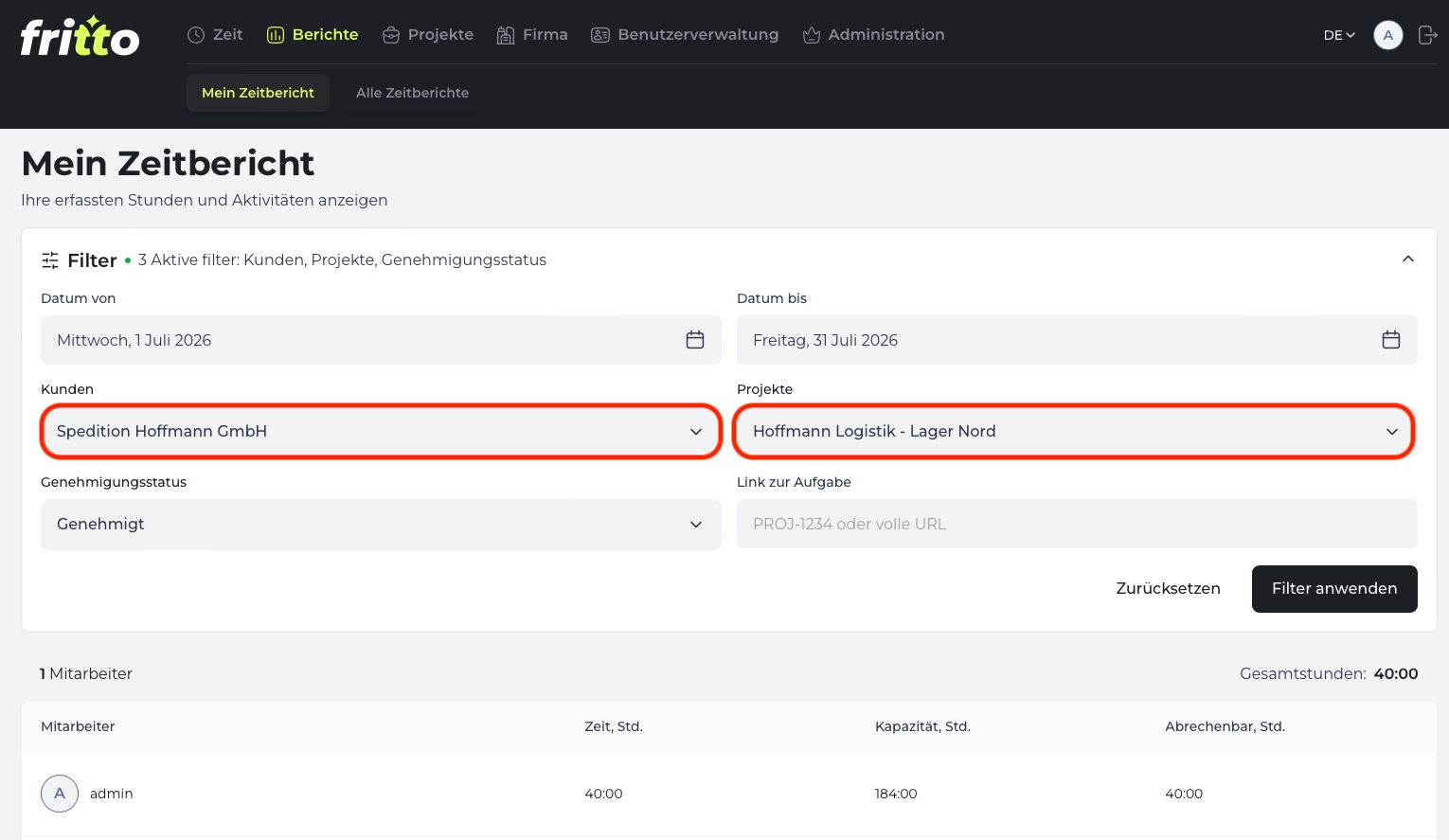Image resolution: width=1449 pixels, height=840 pixels.
Task: Collapse the Filter panel chevron
Action: [1408, 259]
